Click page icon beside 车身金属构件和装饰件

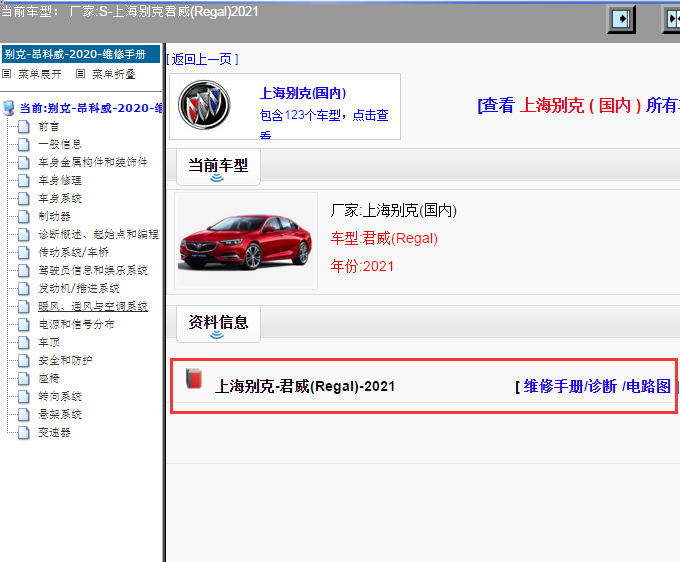coord(23,163)
